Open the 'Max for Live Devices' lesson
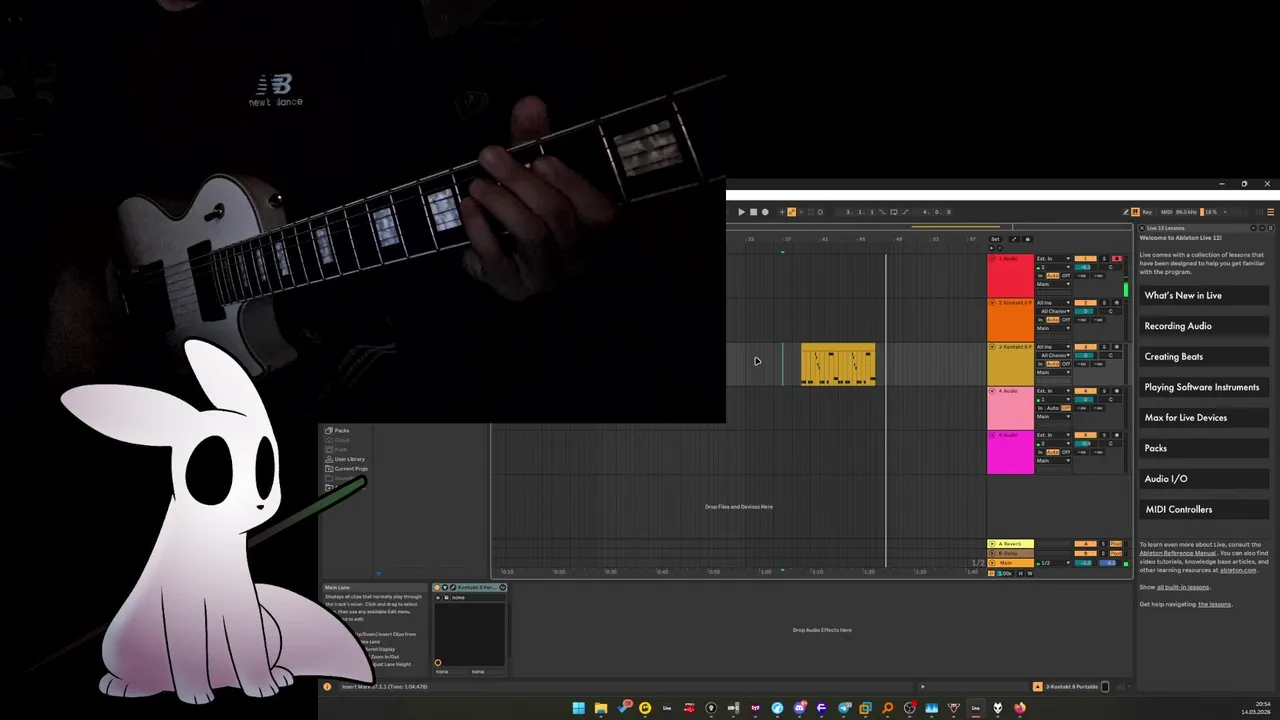The image size is (1280, 720). (1204, 418)
